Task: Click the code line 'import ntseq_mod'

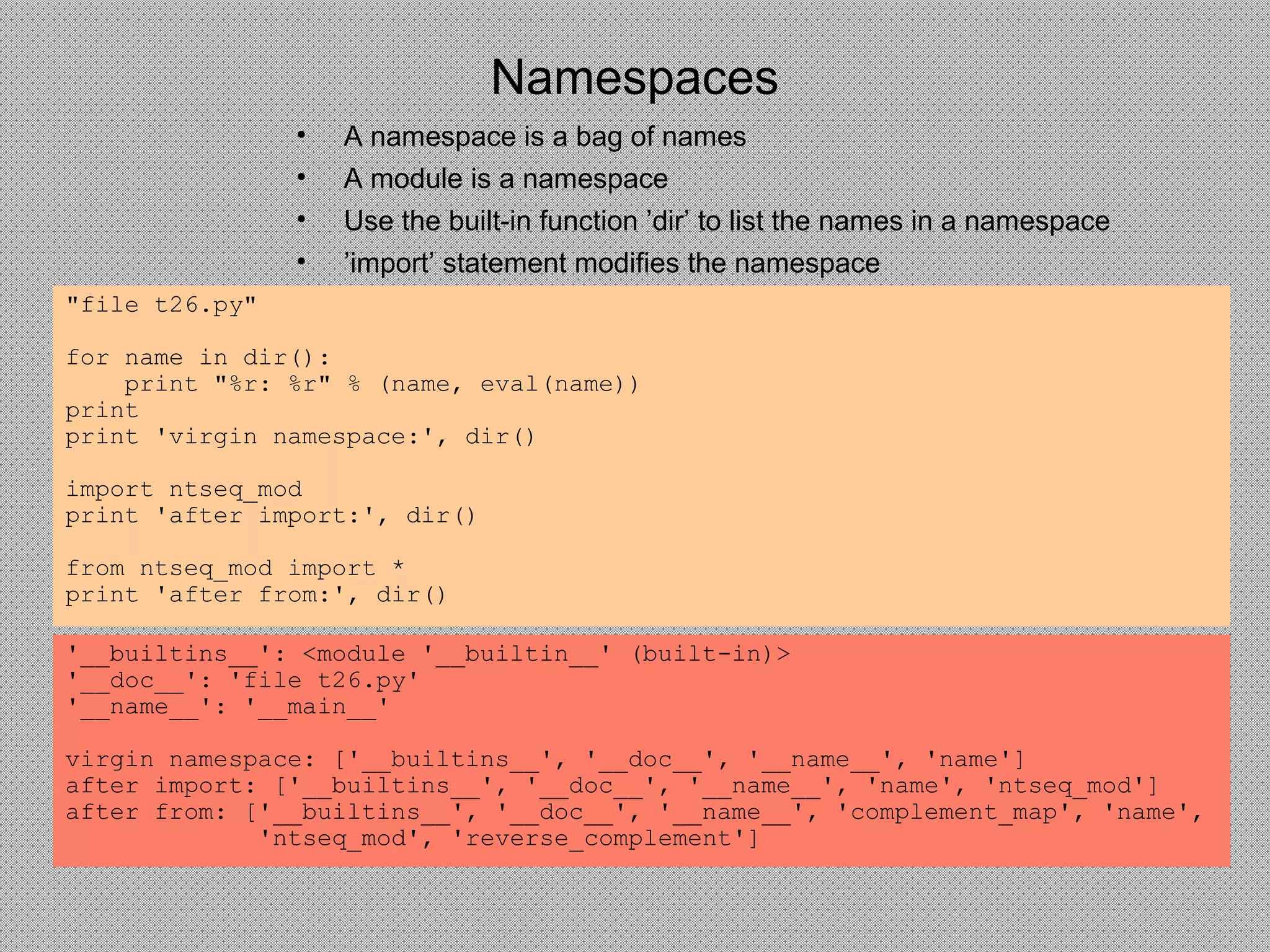Action: [x=184, y=490]
